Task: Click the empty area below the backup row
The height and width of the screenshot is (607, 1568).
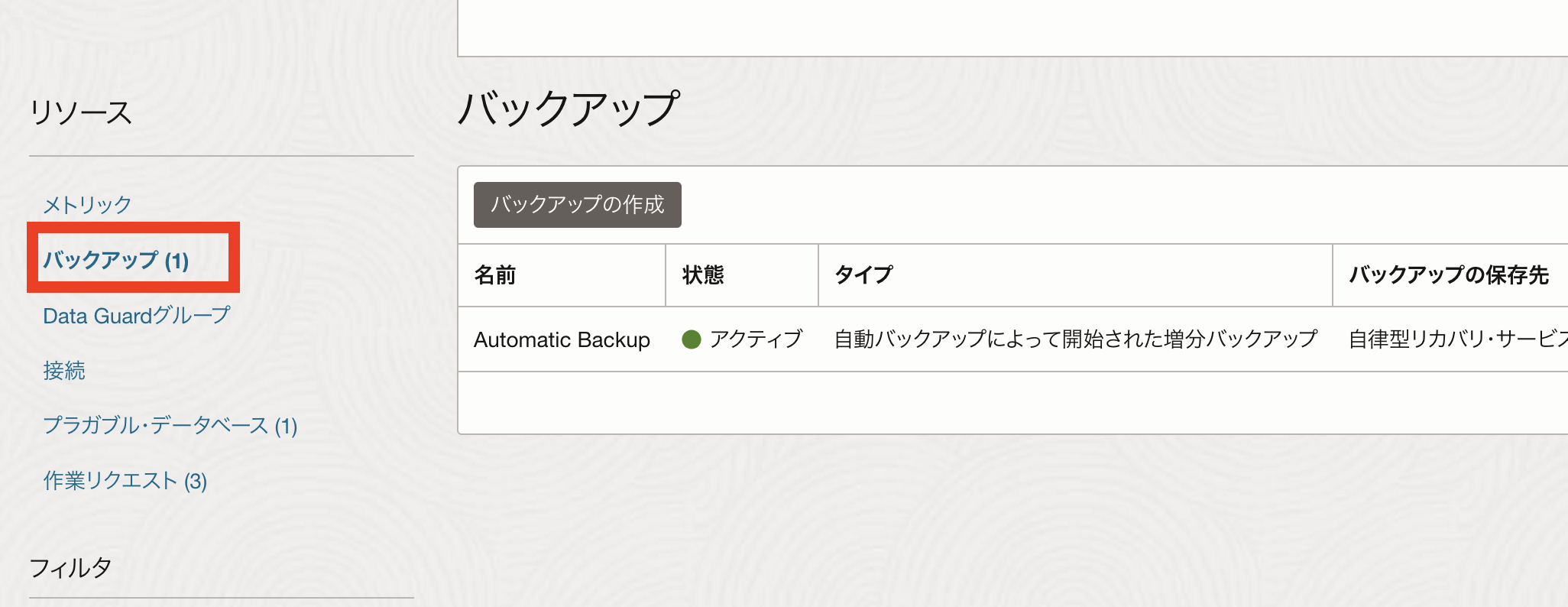Action: click(993, 403)
